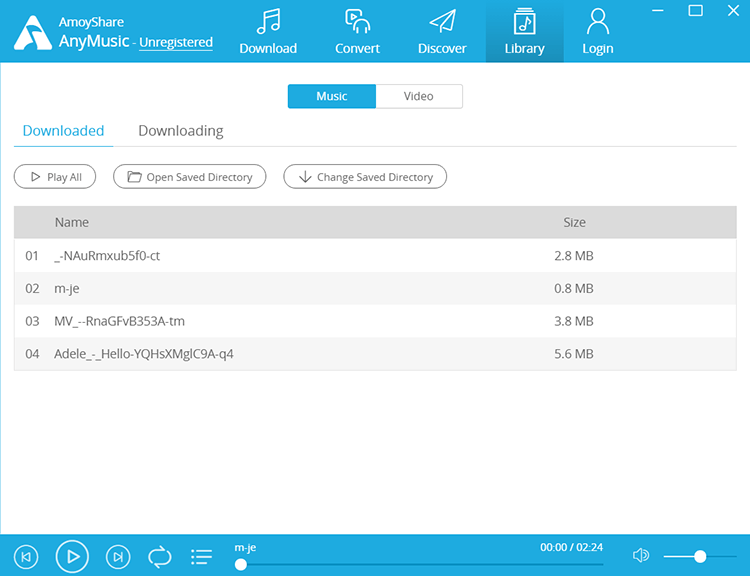Close the AnyMusic window

[733, 11]
